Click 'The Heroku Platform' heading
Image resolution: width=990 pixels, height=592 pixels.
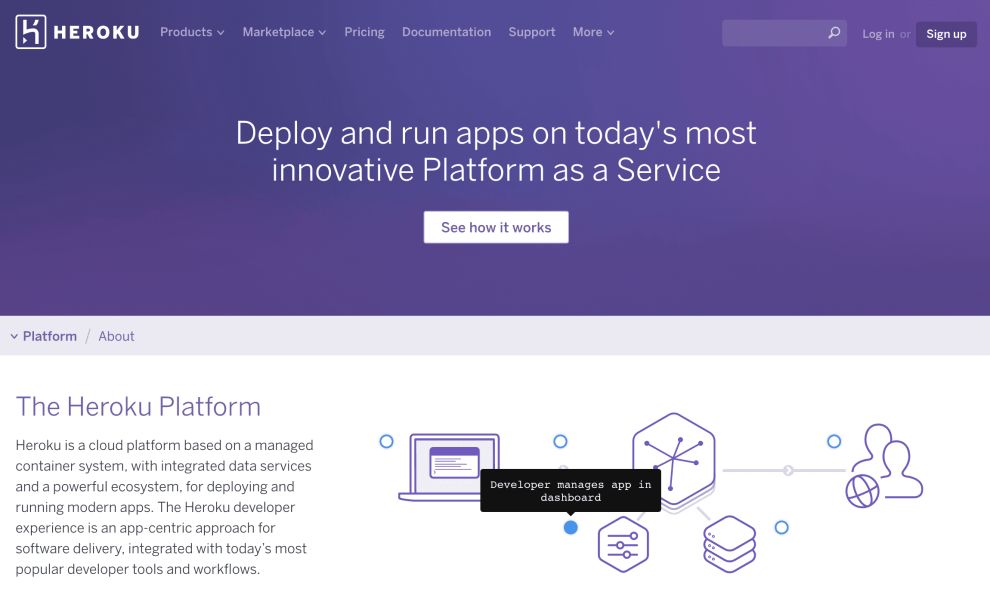click(x=138, y=406)
